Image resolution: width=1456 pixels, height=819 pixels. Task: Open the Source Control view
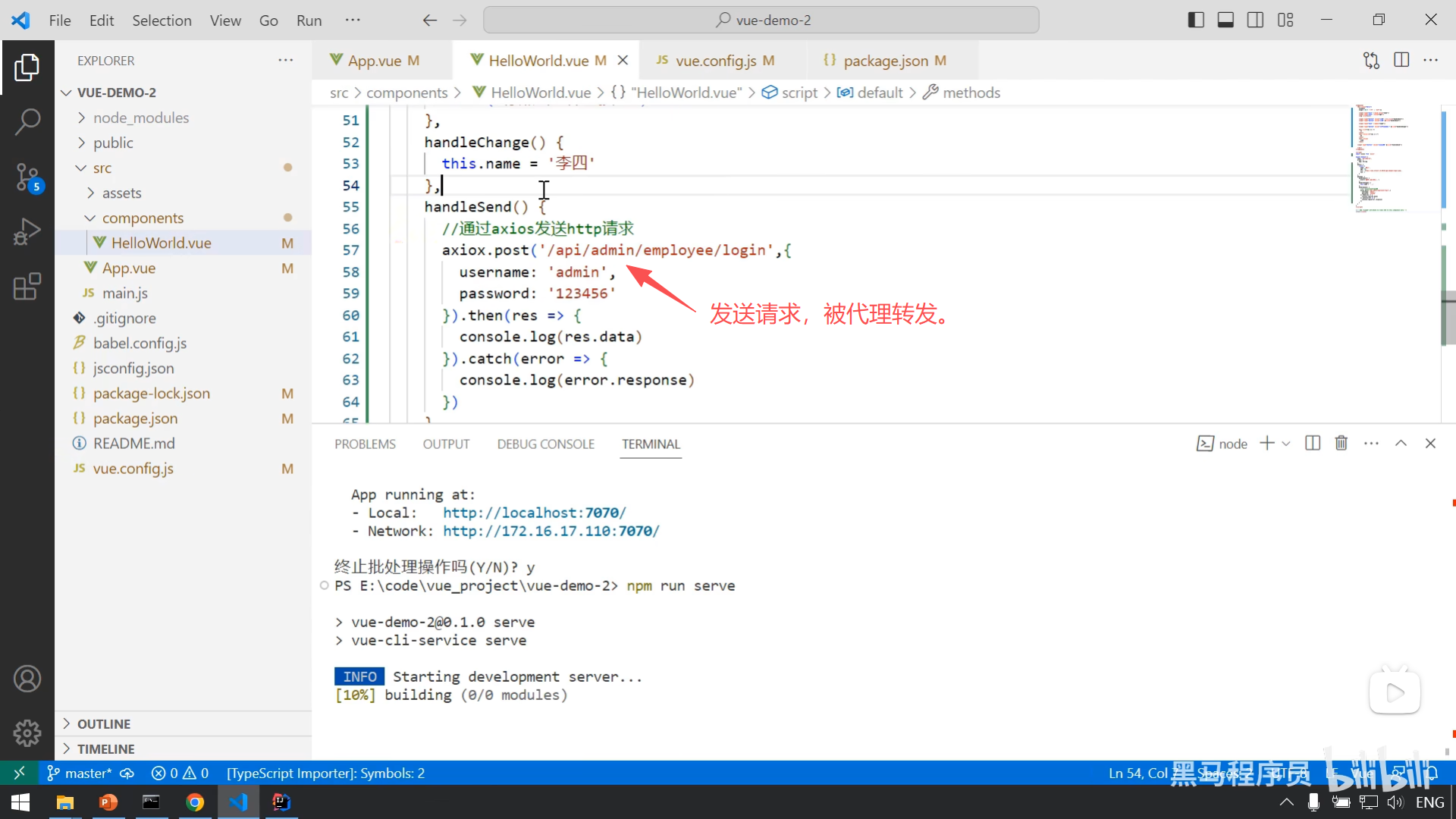[27, 177]
